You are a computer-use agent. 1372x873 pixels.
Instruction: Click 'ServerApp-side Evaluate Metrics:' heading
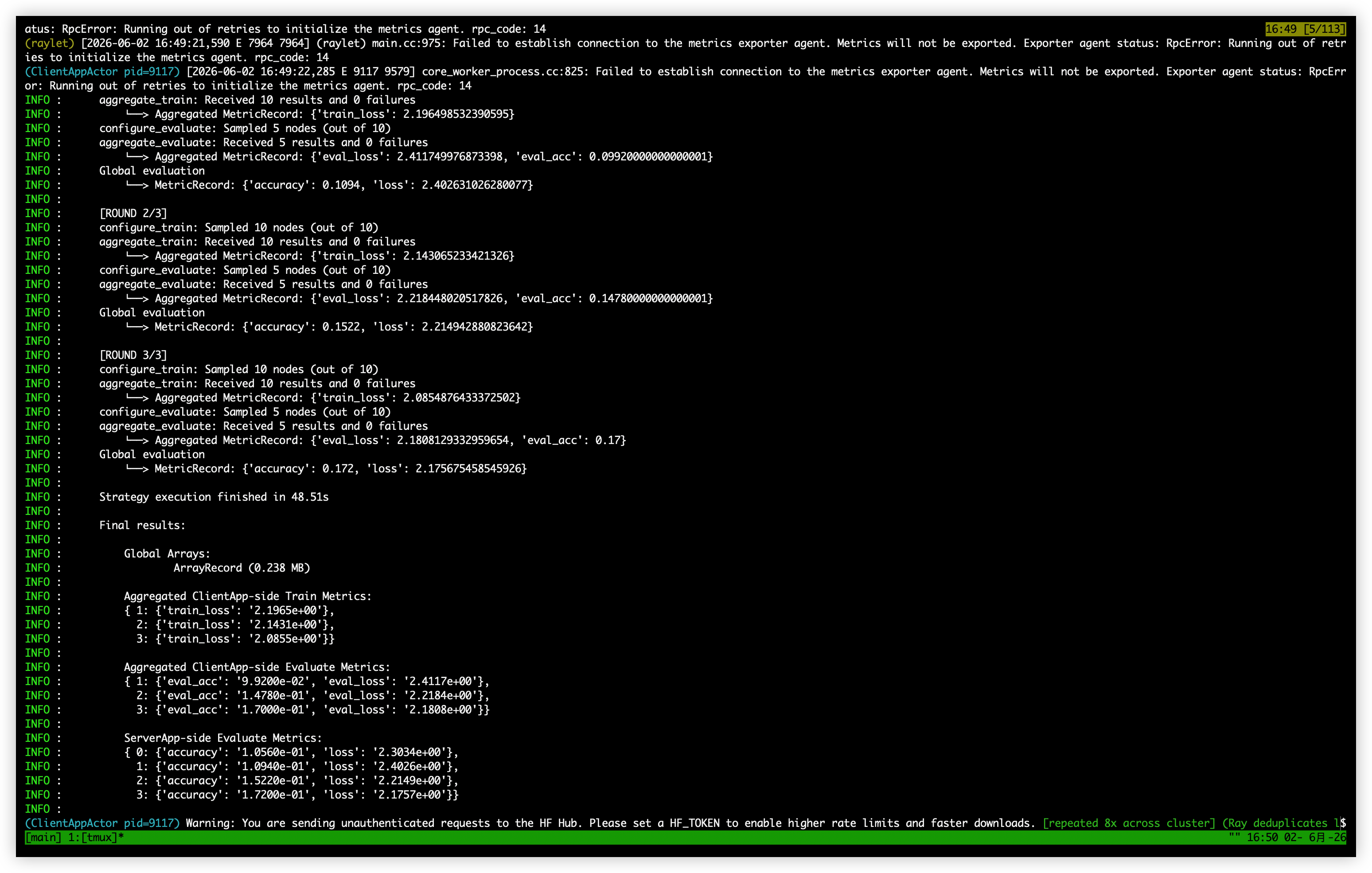click(223, 738)
